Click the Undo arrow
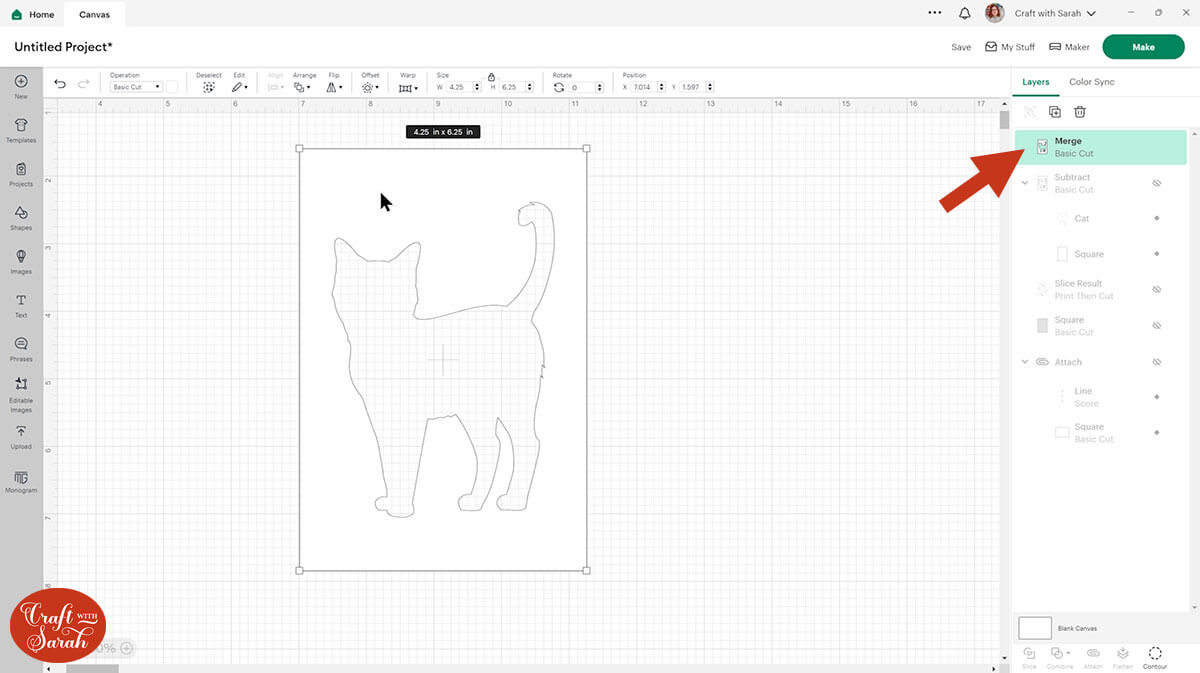1200x673 pixels. click(60, 84)
